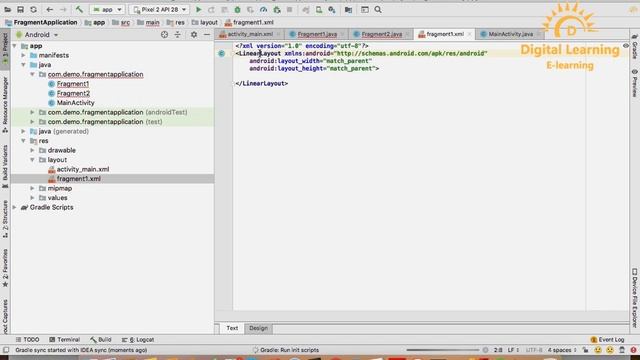Click the scroll-from-source target icon
Screen dimensions: 640x360
tap(164, 35)
